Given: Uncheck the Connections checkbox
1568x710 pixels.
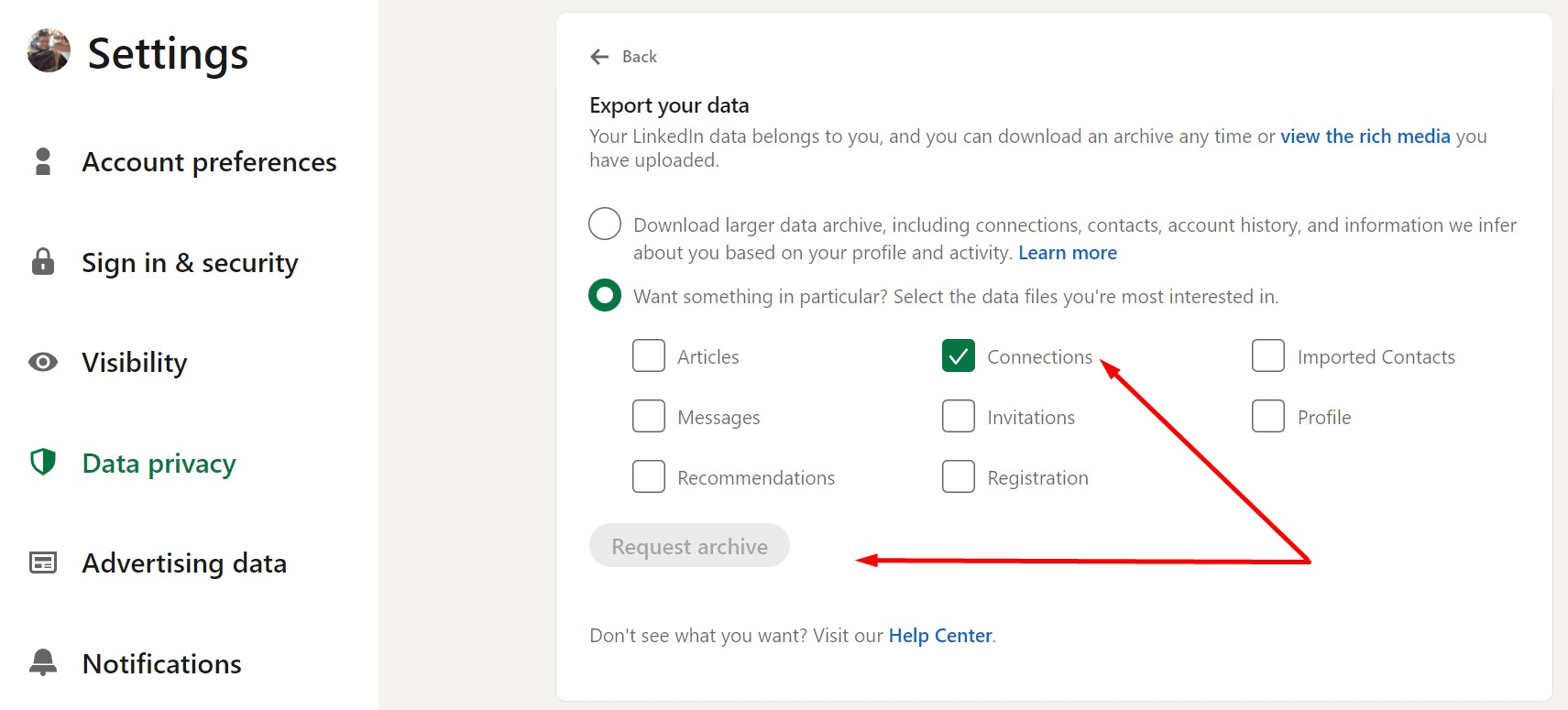Looking at the screenshot, I should coord(959,355).
